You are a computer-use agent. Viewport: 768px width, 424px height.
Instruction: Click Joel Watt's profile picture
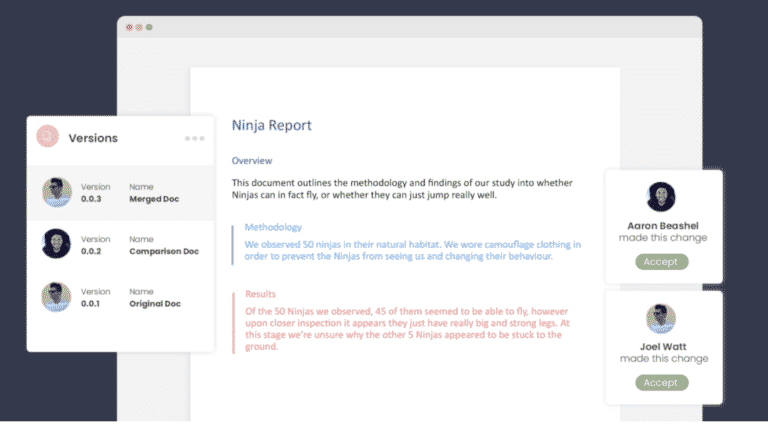point(661,318)
